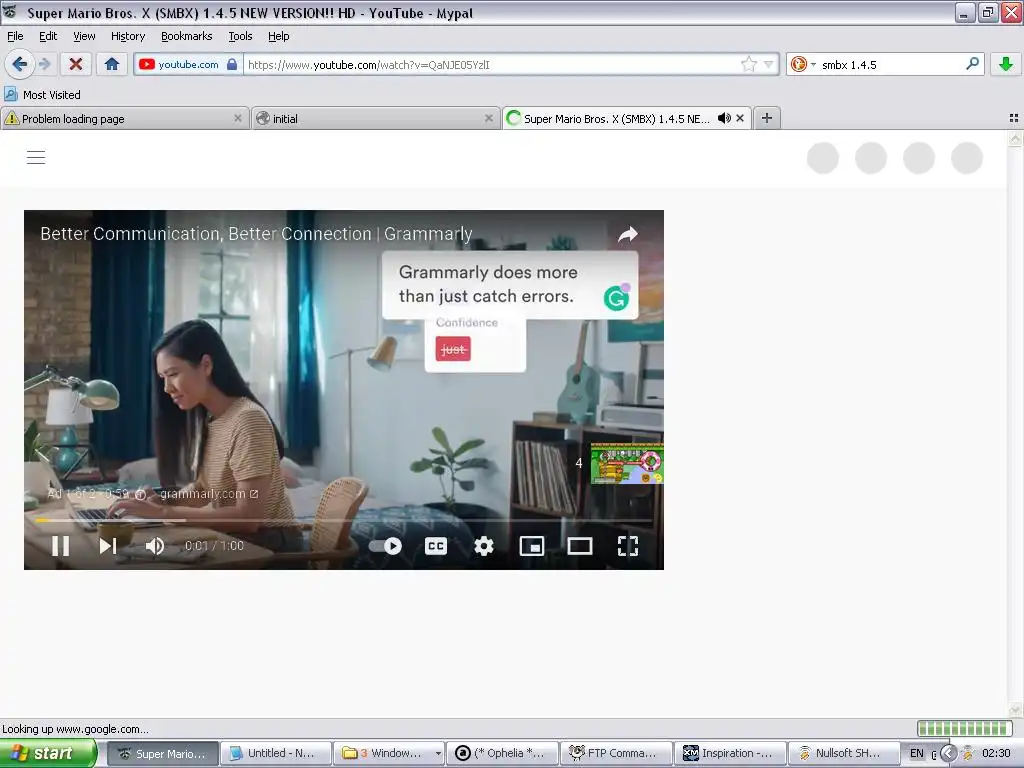The height and width of the screenshot is (768, 1024).
Task: Close the Problem loading page tab
Action: click(238, 118)
